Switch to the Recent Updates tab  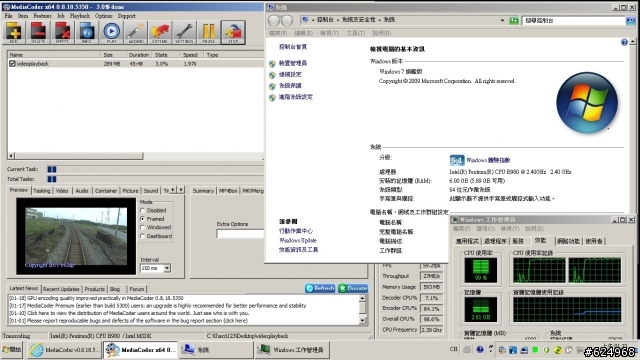(x=61, y=289)
